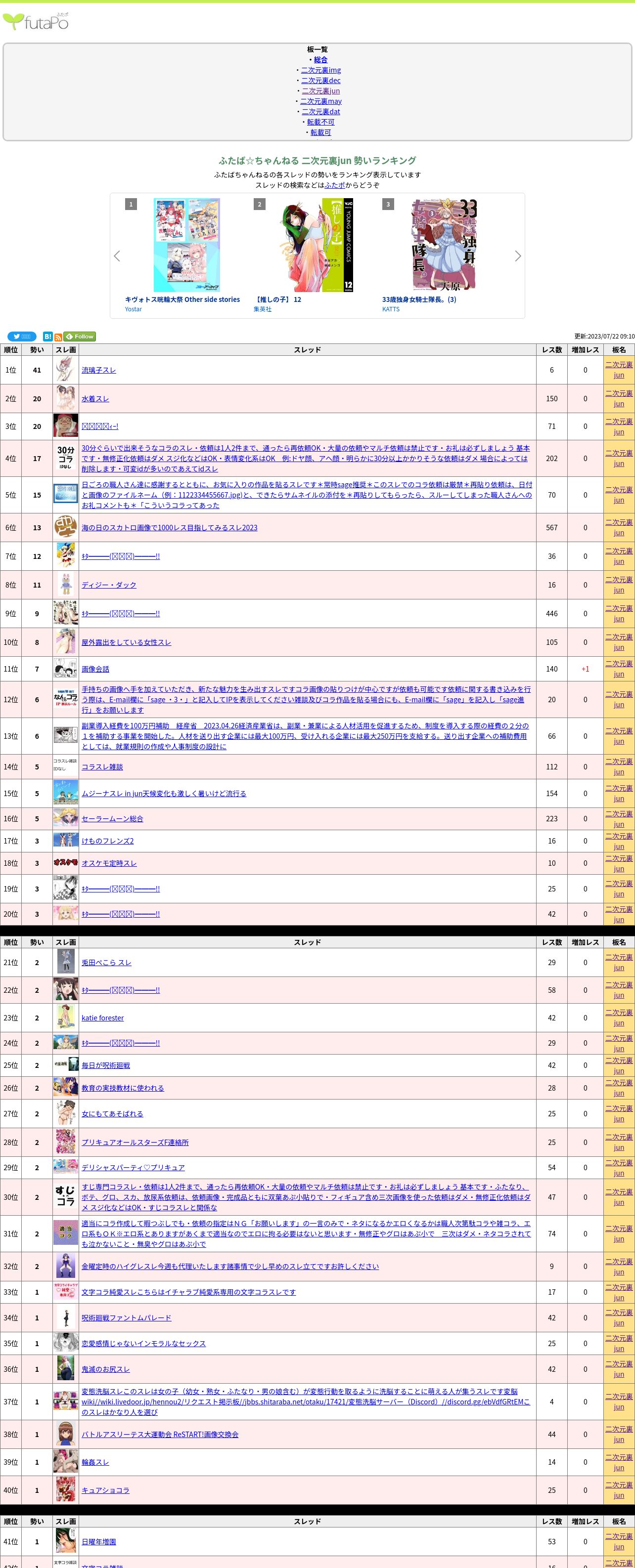The image size is (635, 1568).
Task: Open the KATTS publisher link
Action: [391, 309]
